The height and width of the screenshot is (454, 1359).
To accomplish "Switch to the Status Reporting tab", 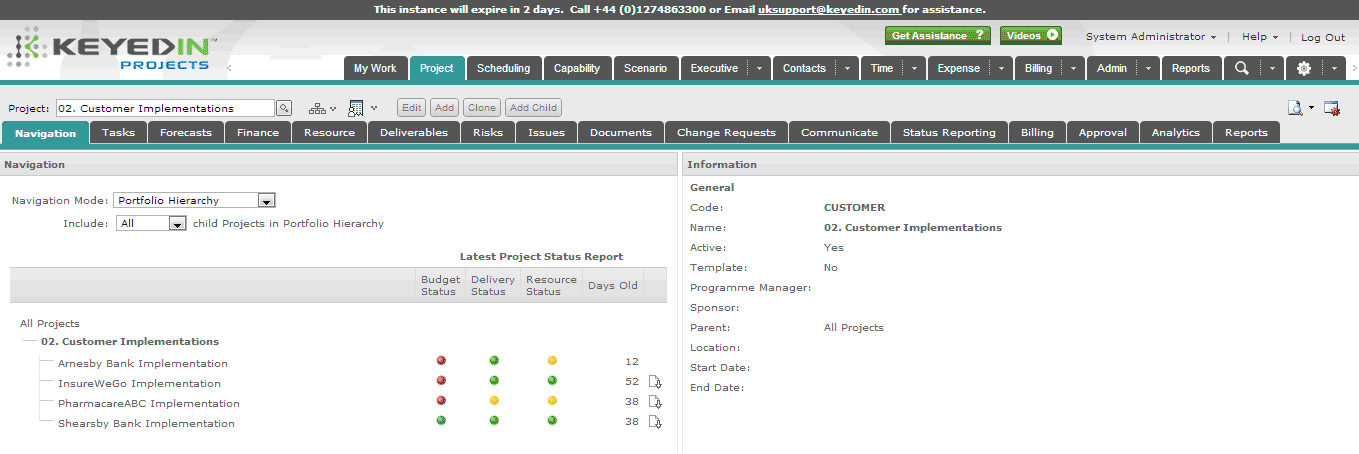I will click(949, 132).
